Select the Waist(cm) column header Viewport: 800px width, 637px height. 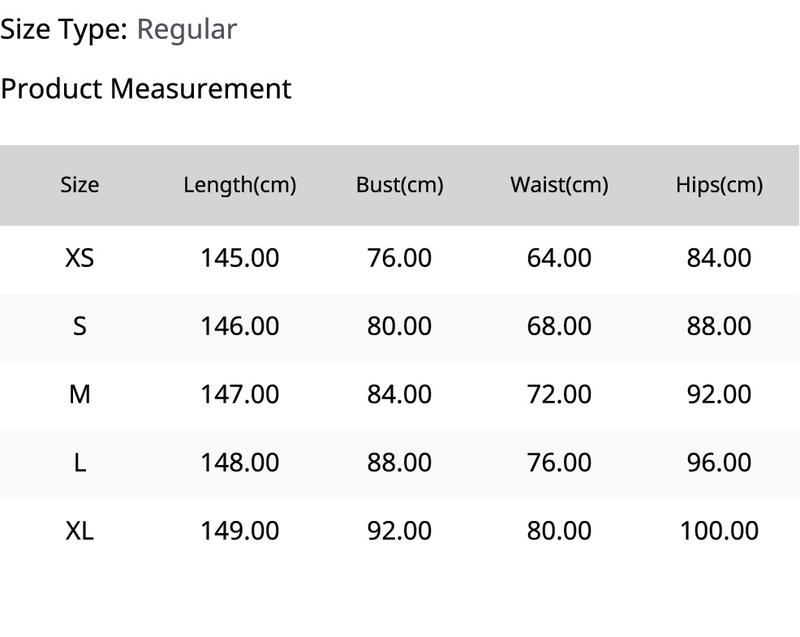coord(559,185)
